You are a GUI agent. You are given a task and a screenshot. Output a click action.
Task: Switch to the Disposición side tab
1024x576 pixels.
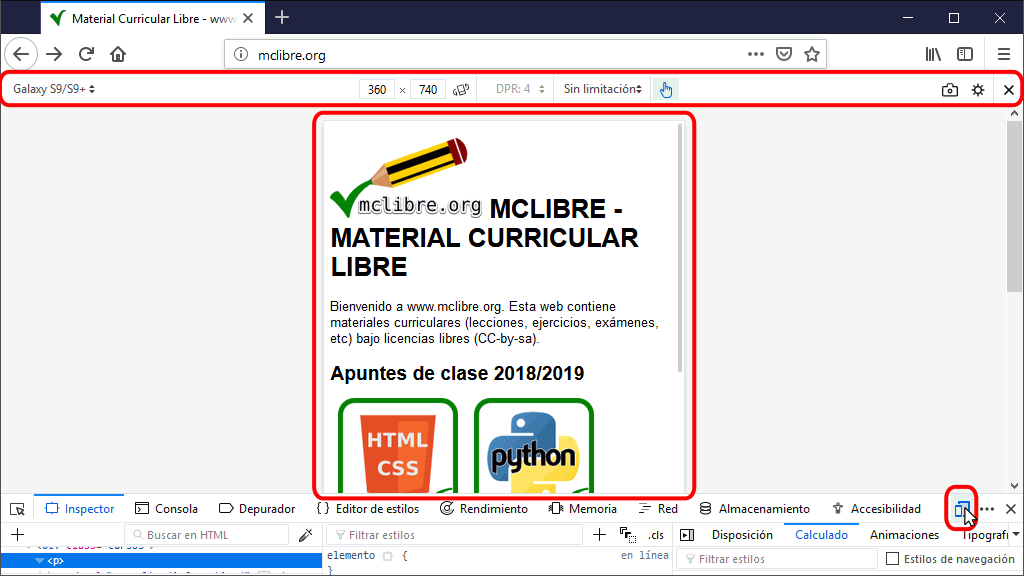pyautogui.click(x=742, y=535)
